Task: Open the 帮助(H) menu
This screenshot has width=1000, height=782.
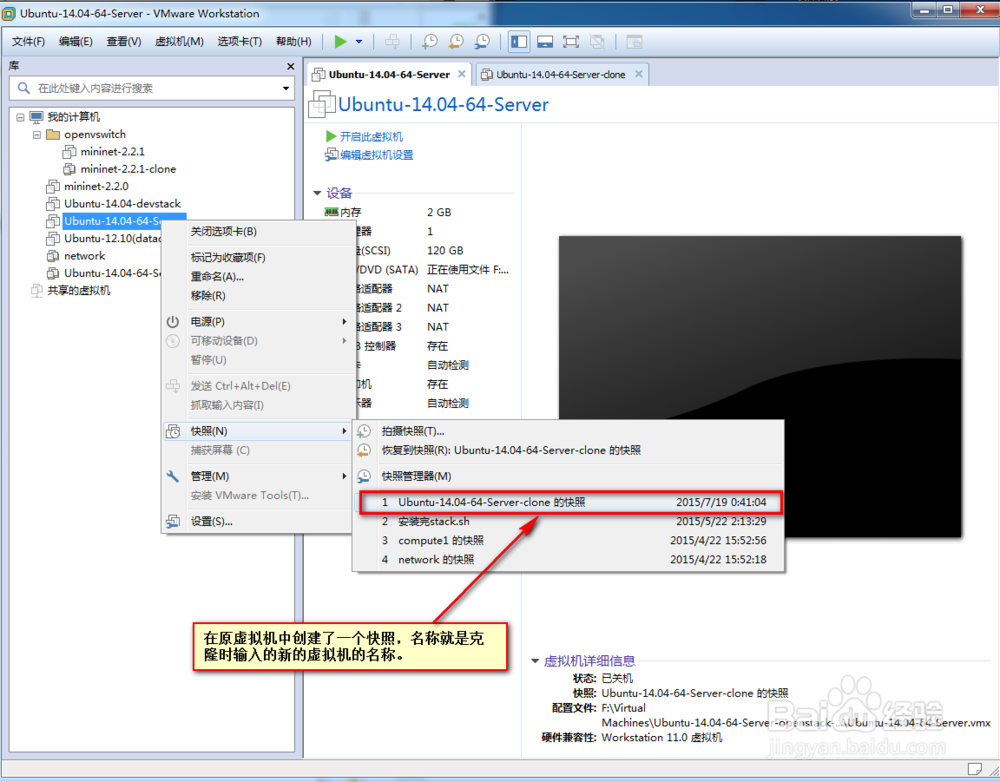Action: tap(293, 41)
